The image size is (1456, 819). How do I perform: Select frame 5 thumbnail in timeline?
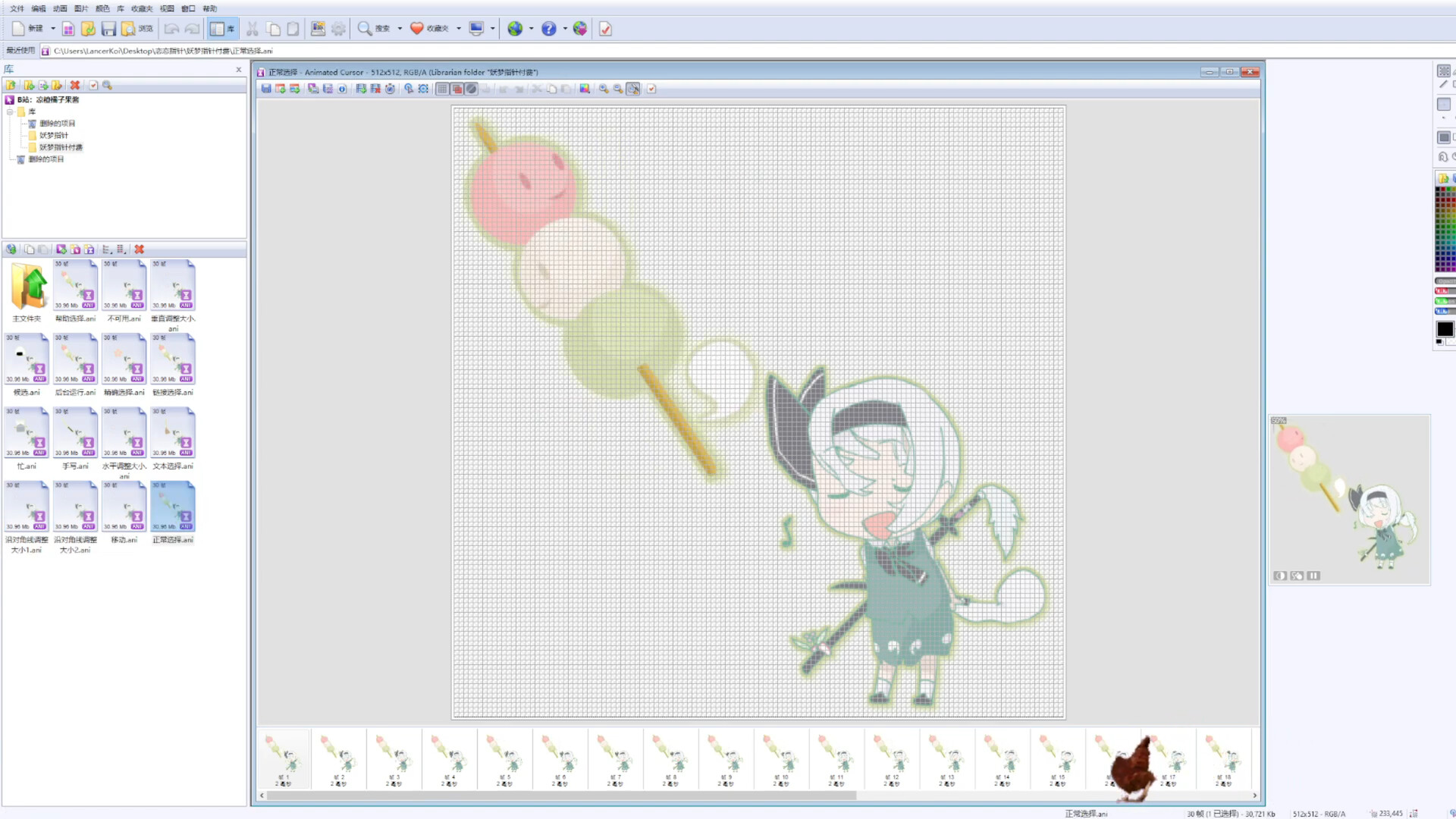(504, 758)
